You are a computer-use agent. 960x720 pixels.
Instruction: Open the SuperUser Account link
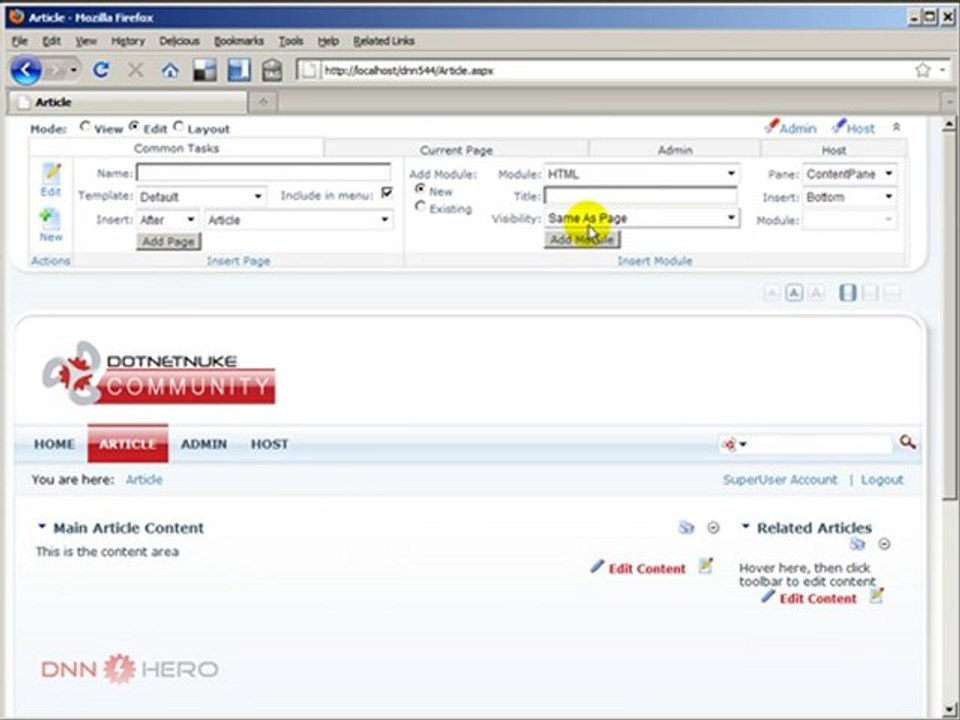click(779, 479)
